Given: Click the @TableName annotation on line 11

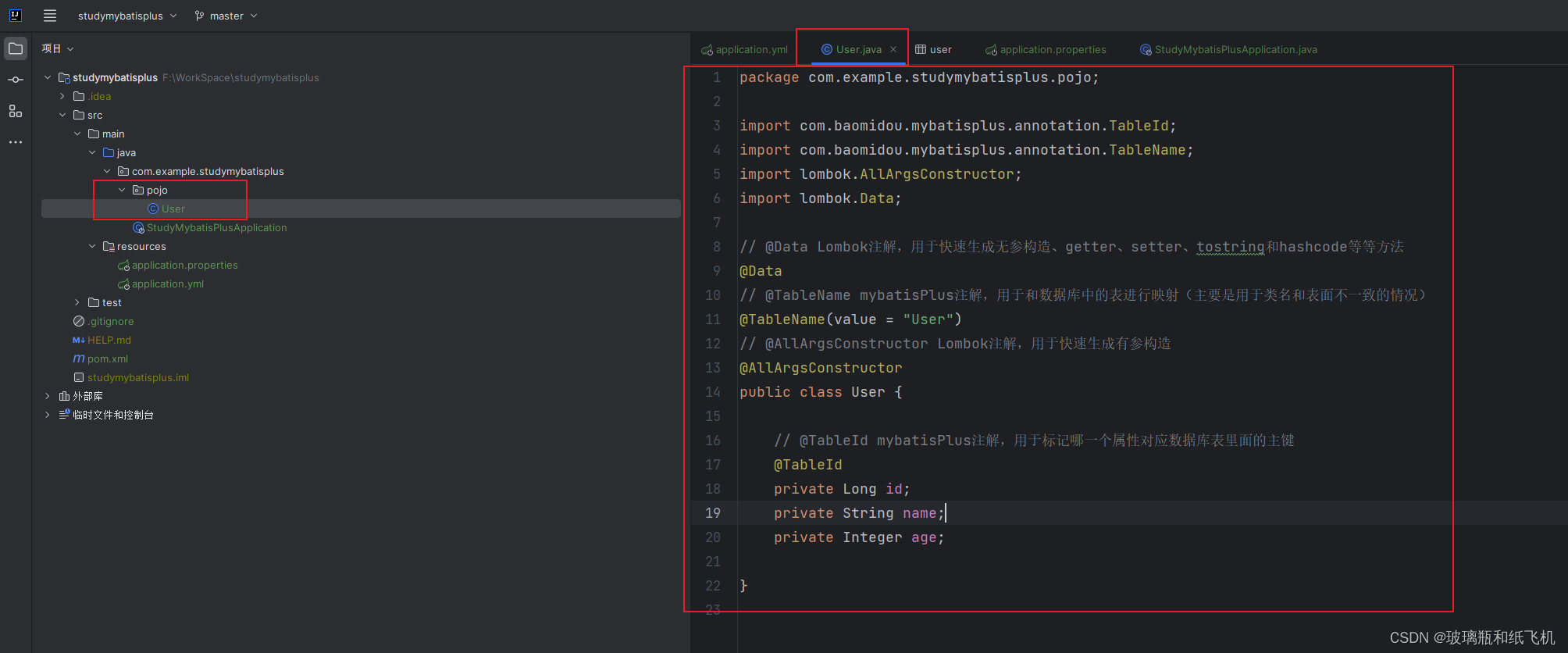Looking at the screenshot, I should click(782, 319).
